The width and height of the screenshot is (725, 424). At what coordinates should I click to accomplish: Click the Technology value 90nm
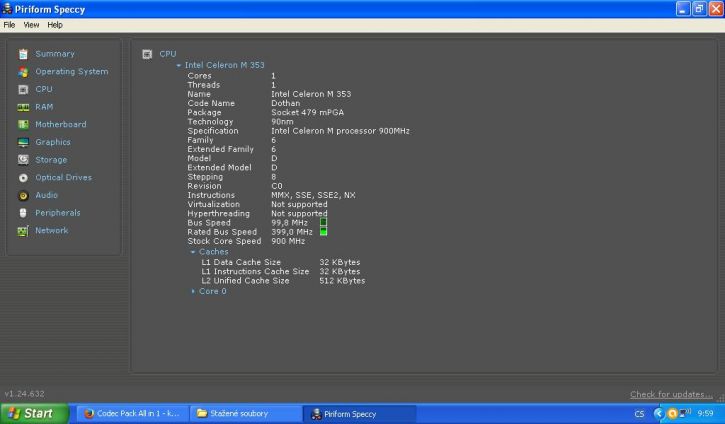tap(282, 122)
